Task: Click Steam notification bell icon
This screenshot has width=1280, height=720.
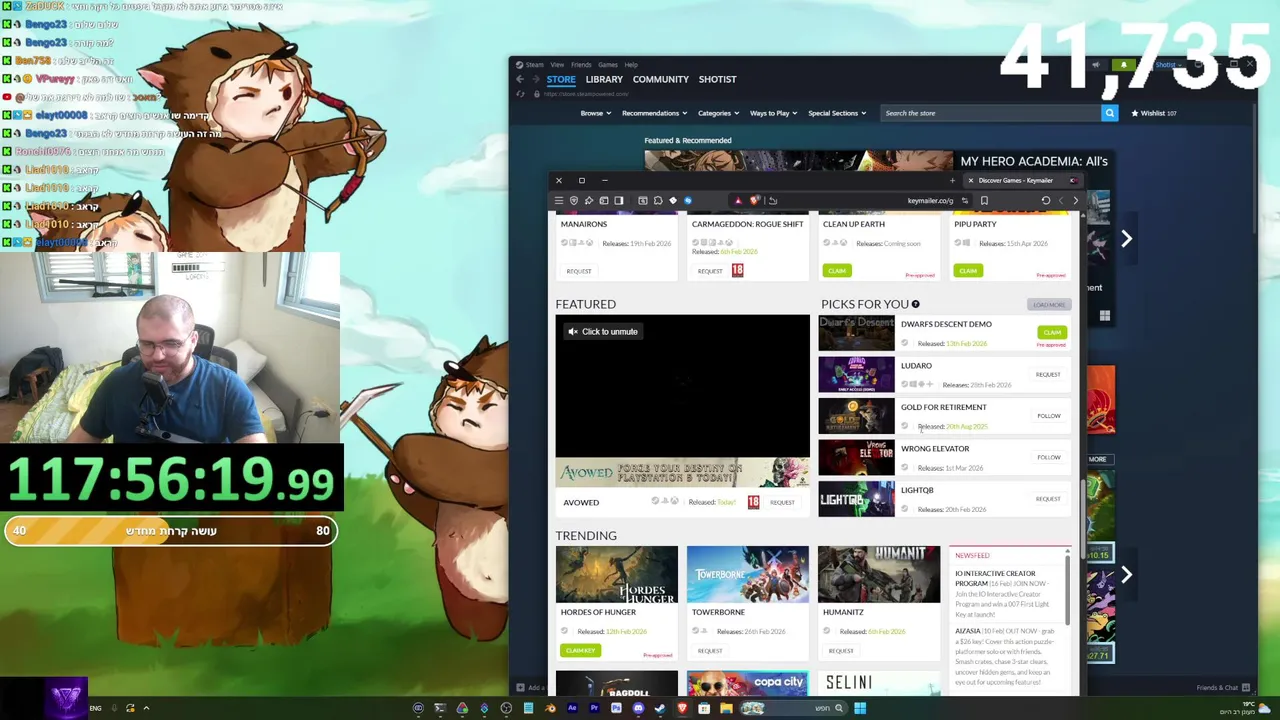Action: tap(1123, 65)
